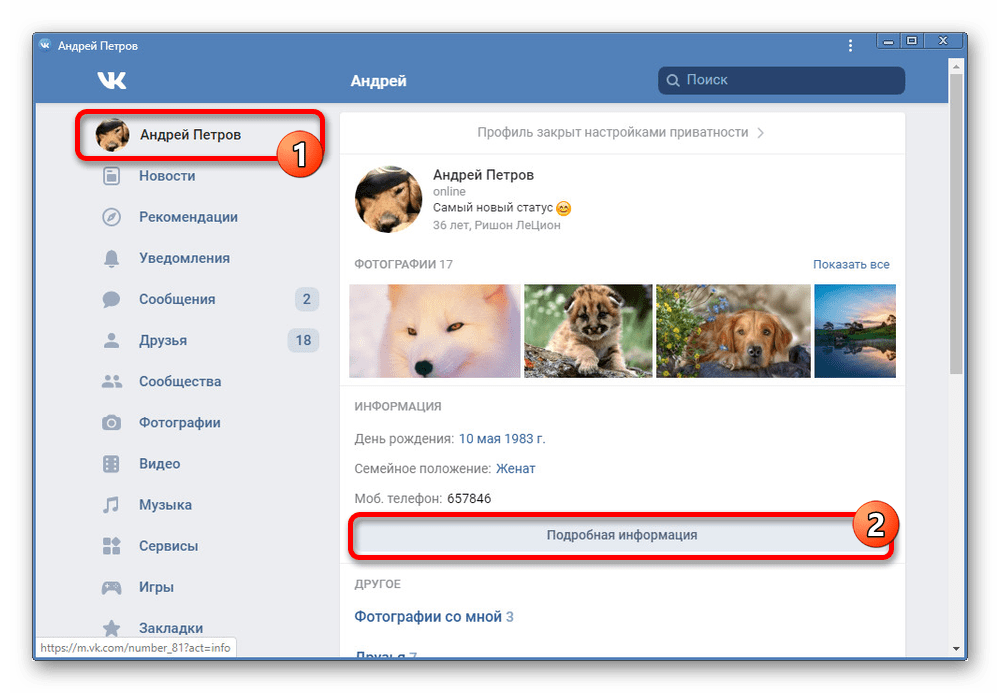Click the VK logo in header
Viewport: 1000px width, 693px height.
point(112,80)
